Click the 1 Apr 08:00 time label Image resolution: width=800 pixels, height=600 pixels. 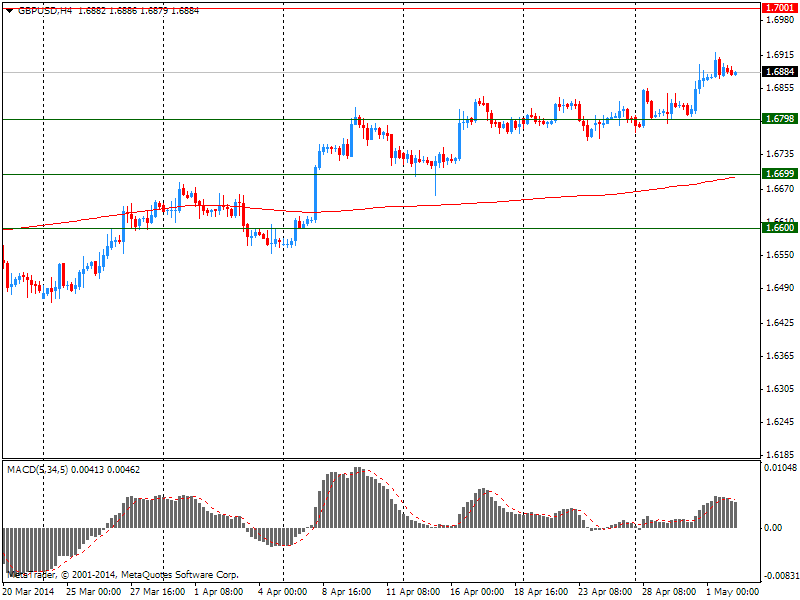(219, 592)
